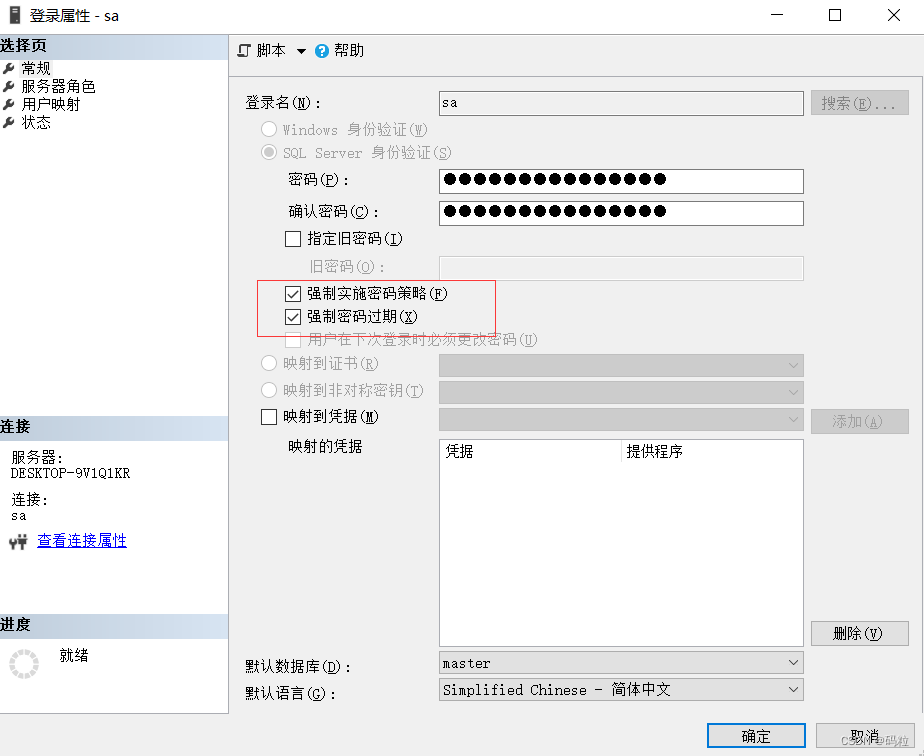The width and height of the screenshot is (924, 756).
Task: Enable 映射到凭据 checkbox
Action: click(269, 417)
